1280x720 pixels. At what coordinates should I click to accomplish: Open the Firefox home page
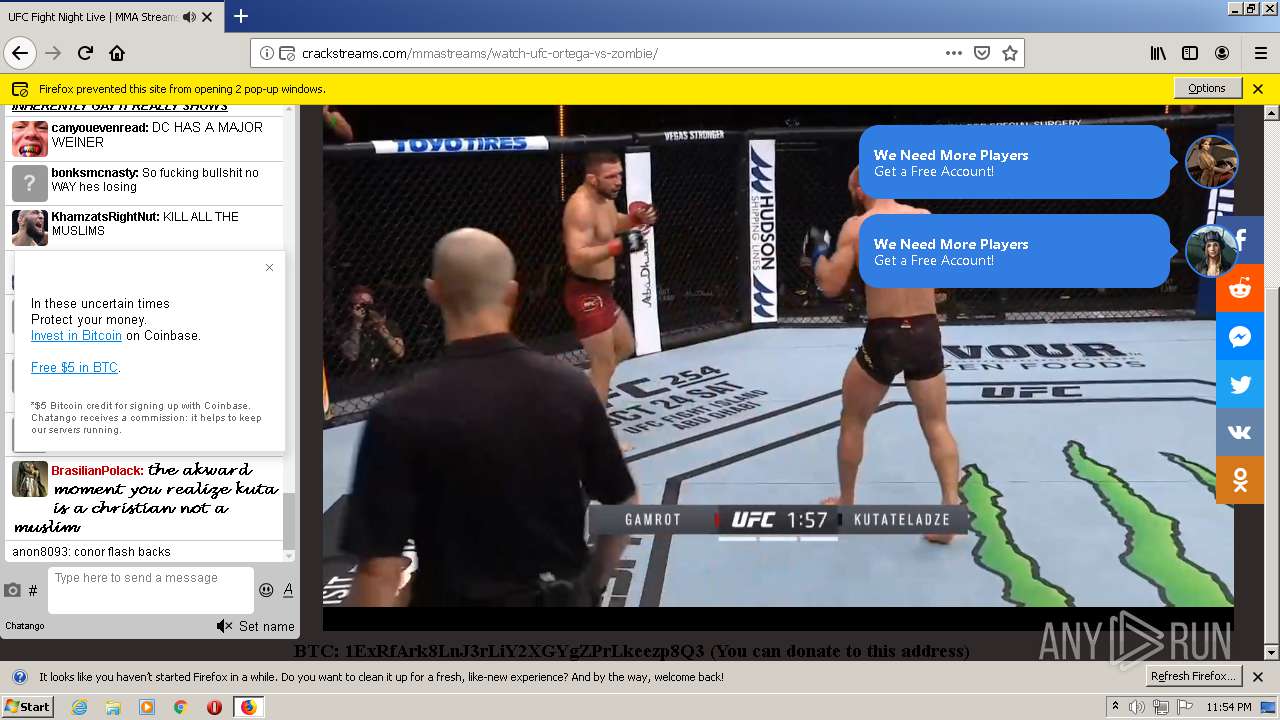(x=117, y=53)
